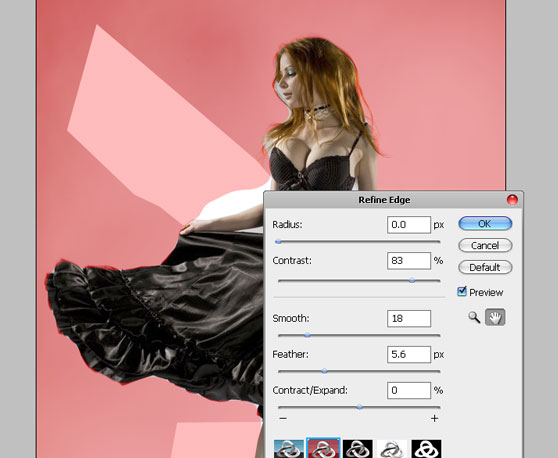
Task: Select the Zoom tool magnifier icon
Action: click(474, 317)
